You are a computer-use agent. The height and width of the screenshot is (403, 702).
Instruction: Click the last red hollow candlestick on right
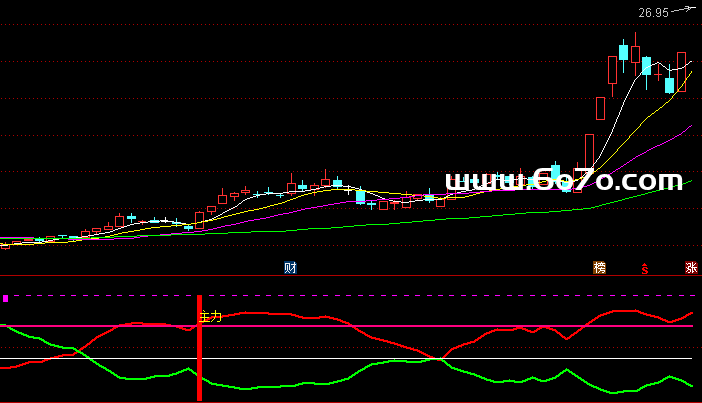point(681,66)
